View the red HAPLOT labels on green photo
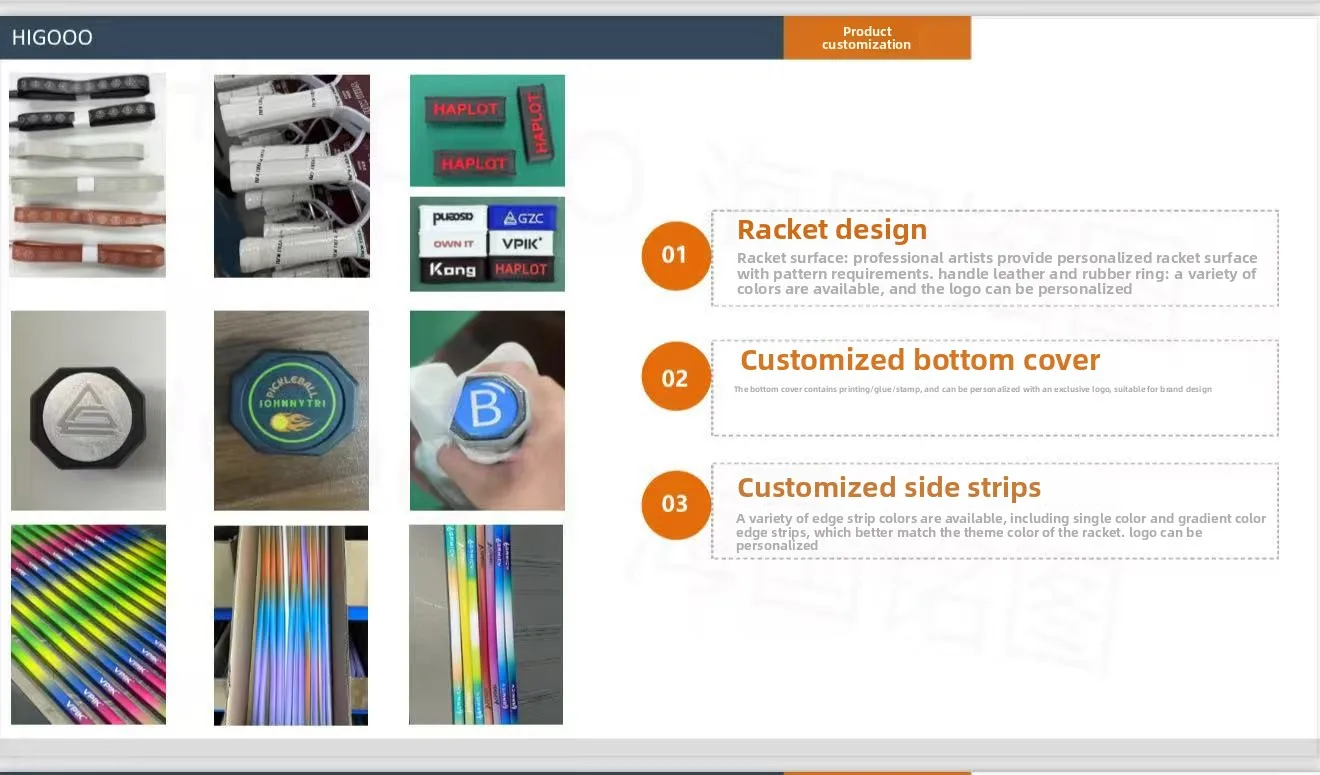Image resolution: width=1320 pixels, height=775 pixels. [x=487, y=130]
